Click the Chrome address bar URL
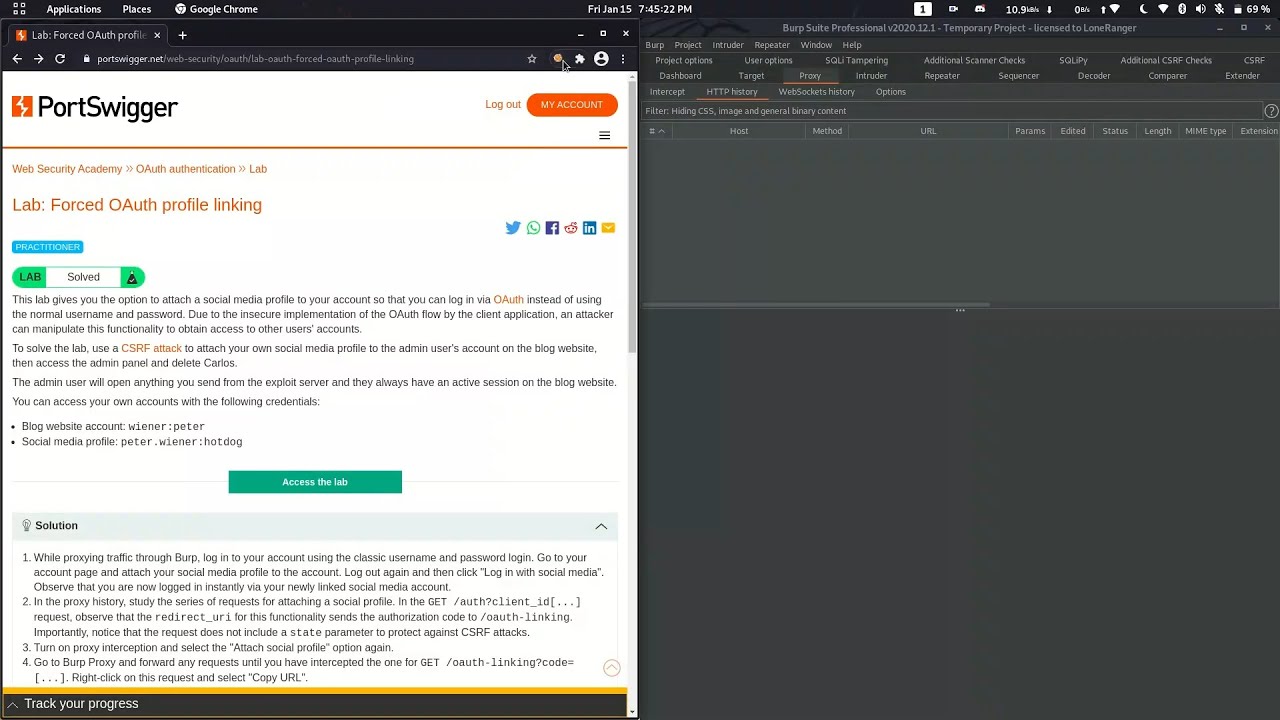The image size is (1280, 720). point(255,59)
